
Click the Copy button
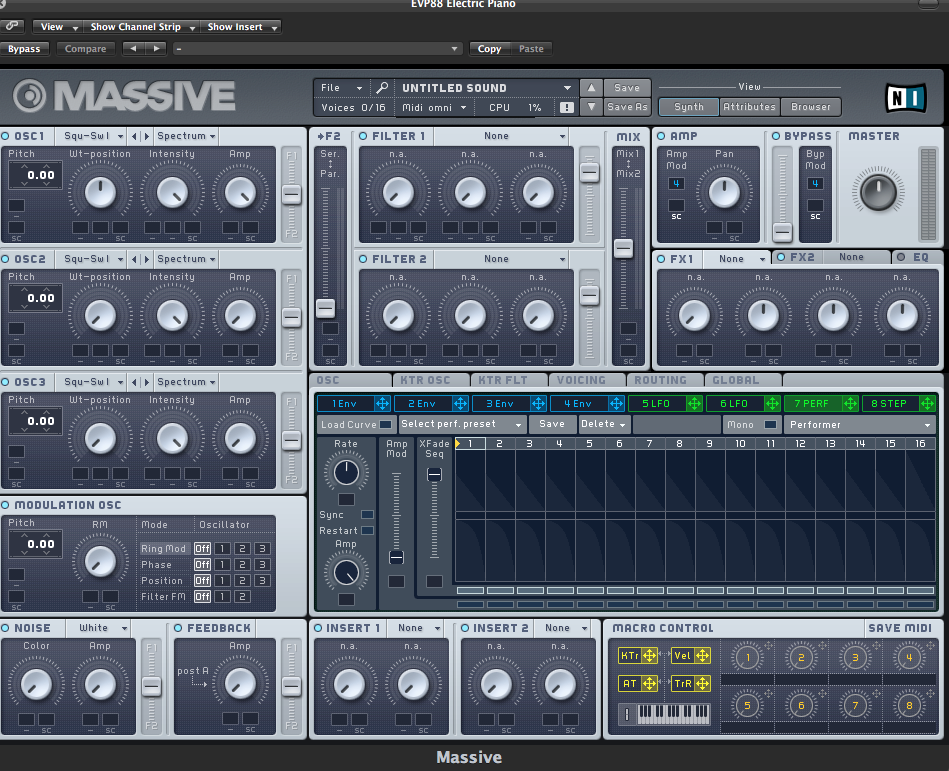489,48
